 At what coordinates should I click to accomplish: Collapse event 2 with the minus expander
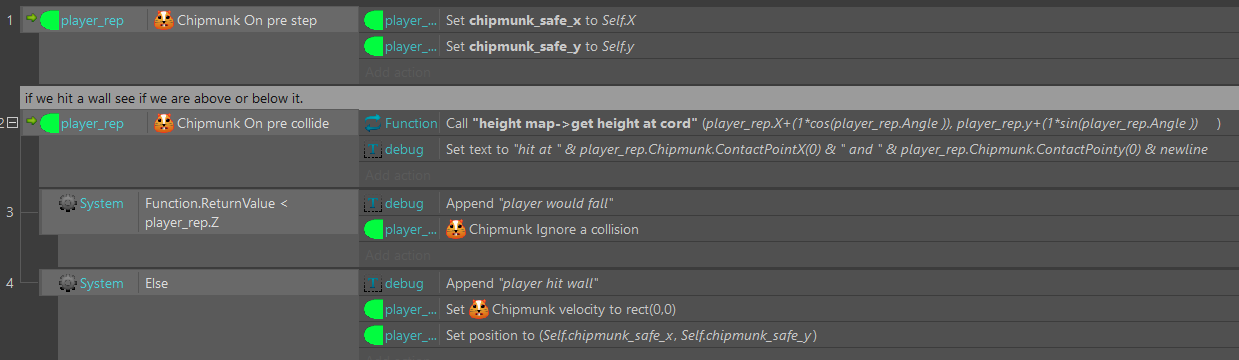tap(13, 122)
